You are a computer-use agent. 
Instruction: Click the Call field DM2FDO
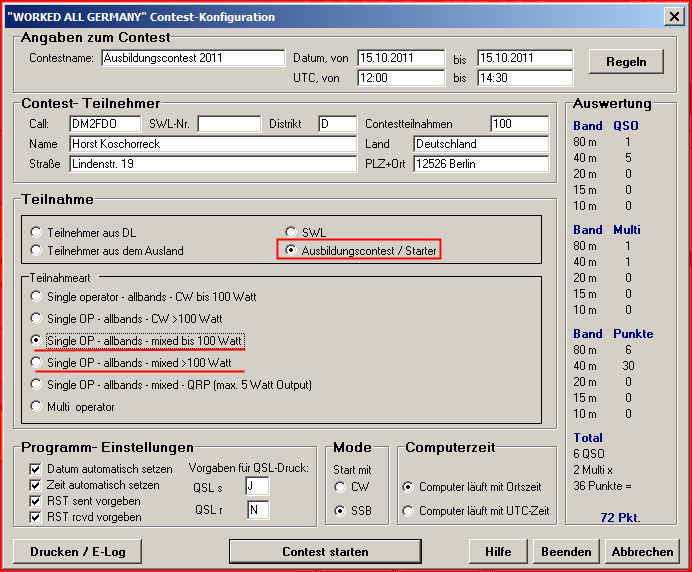(x=105, y=124)
